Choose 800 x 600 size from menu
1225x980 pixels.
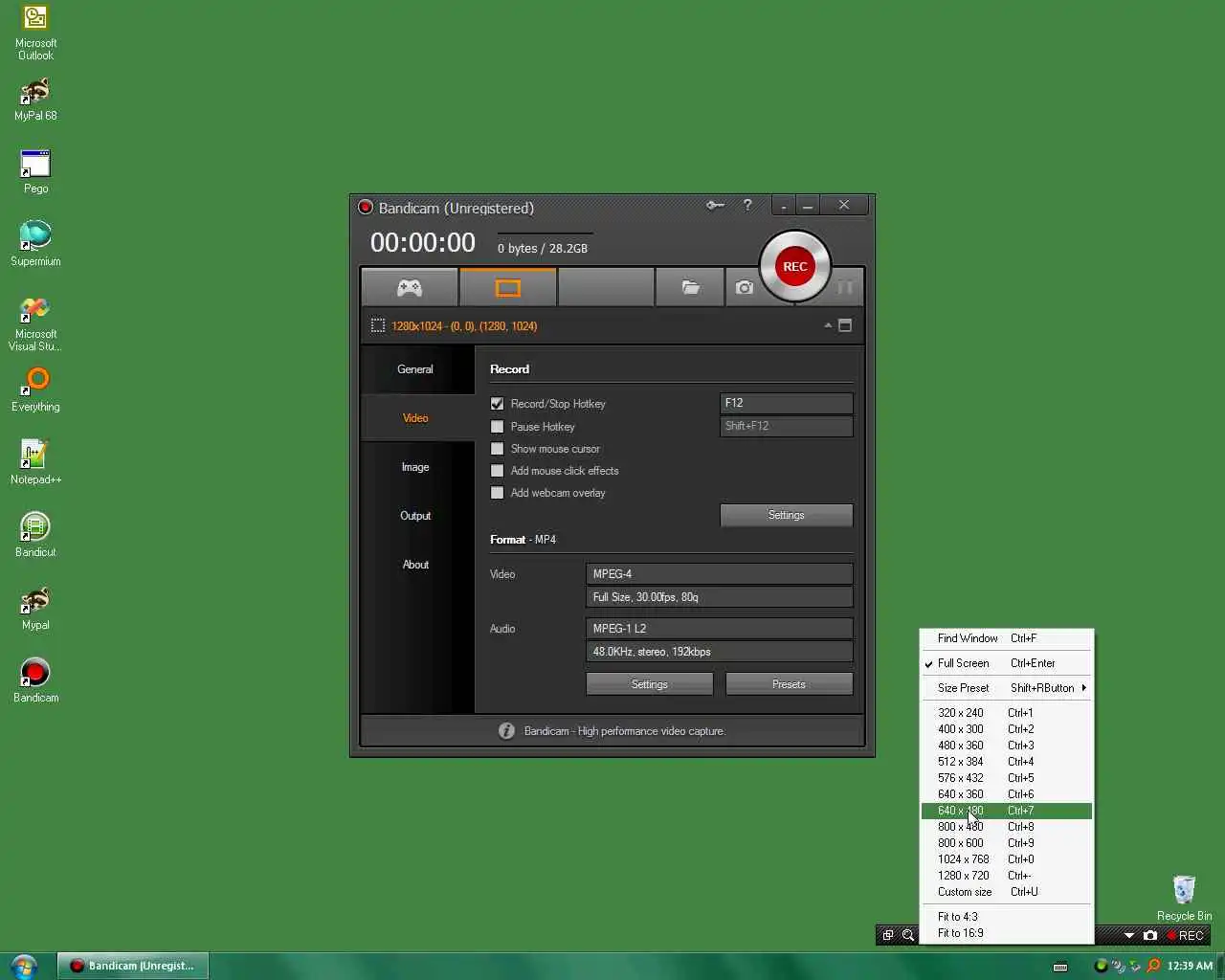click(1006, 843)
